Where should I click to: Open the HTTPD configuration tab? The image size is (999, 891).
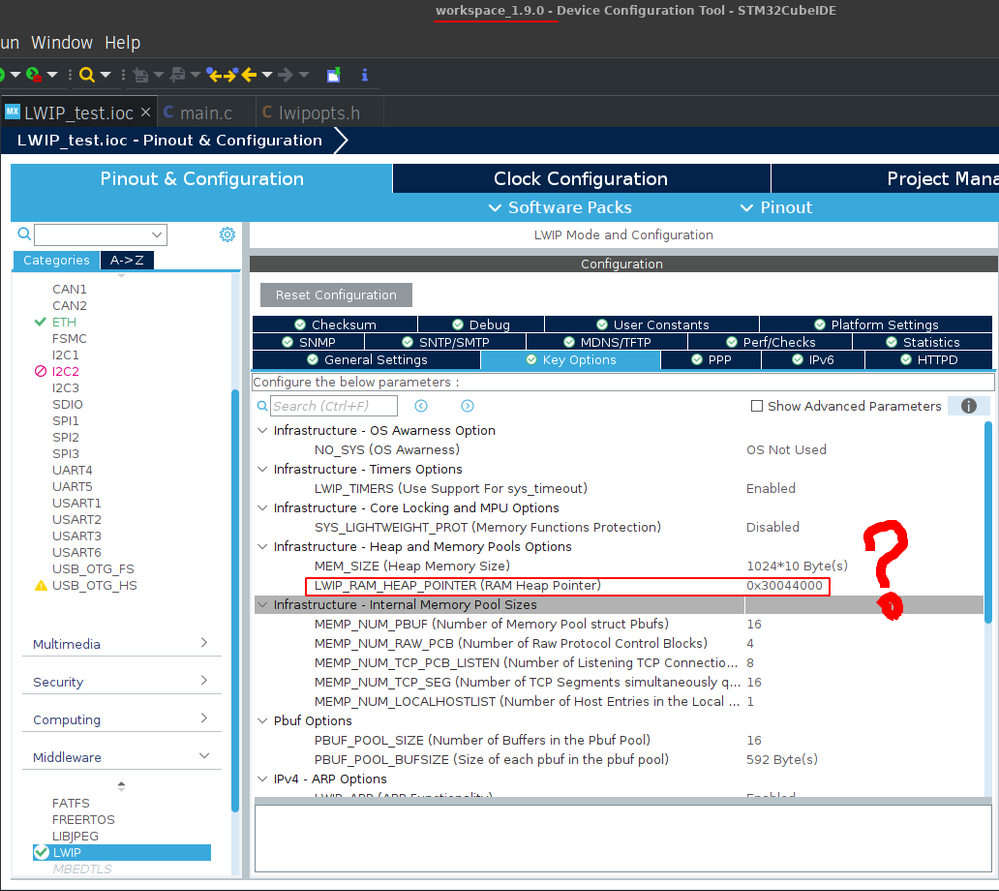click(x=929, y=359)
